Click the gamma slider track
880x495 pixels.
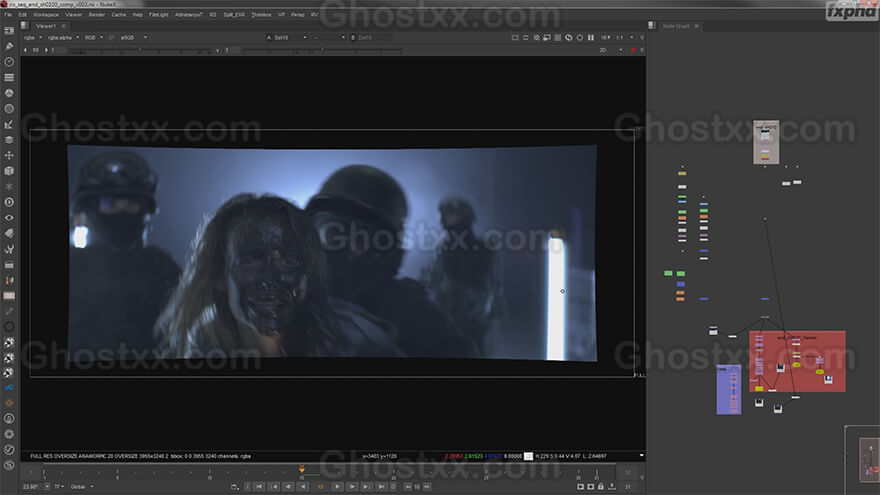(x=322, y=51)
